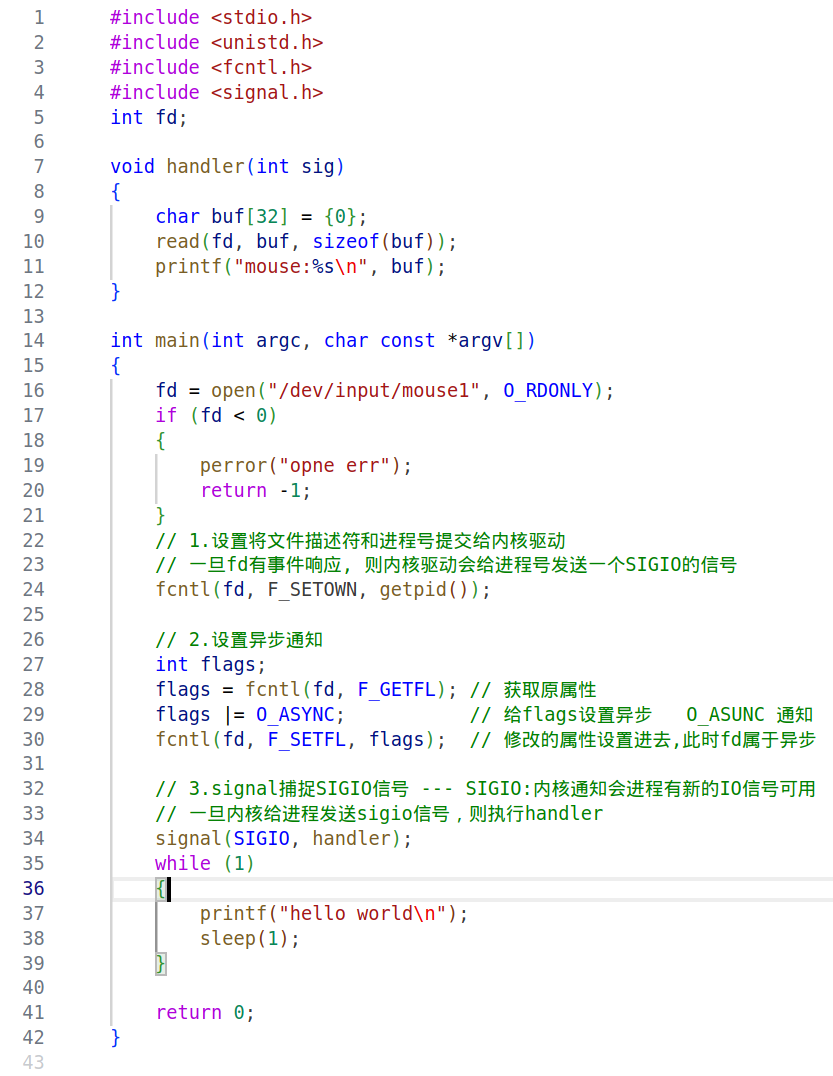Image resolution: width=833 pixels, height=1076 pixels.
Task: Click the 'return -1;' statement
Action: point(255,491)
